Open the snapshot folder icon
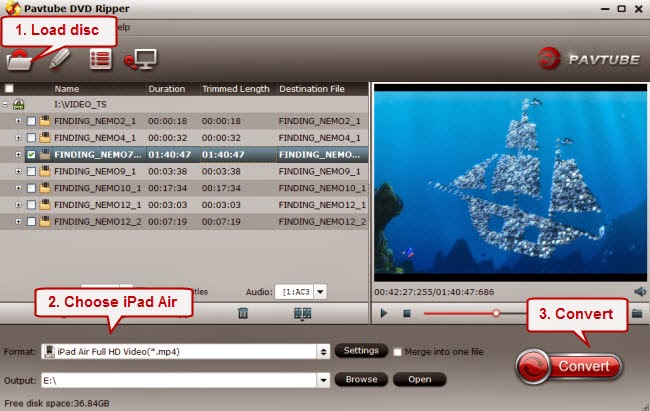Image resolution: width=650 pixels, height=411 pixels. (637, 313)
